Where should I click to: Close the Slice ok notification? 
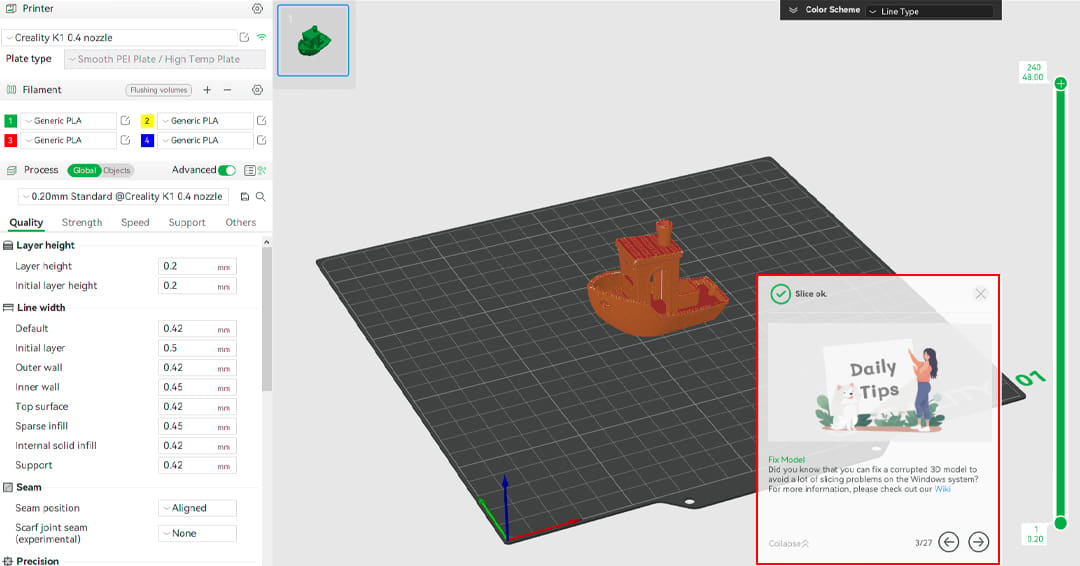click(x=981, y=294)
